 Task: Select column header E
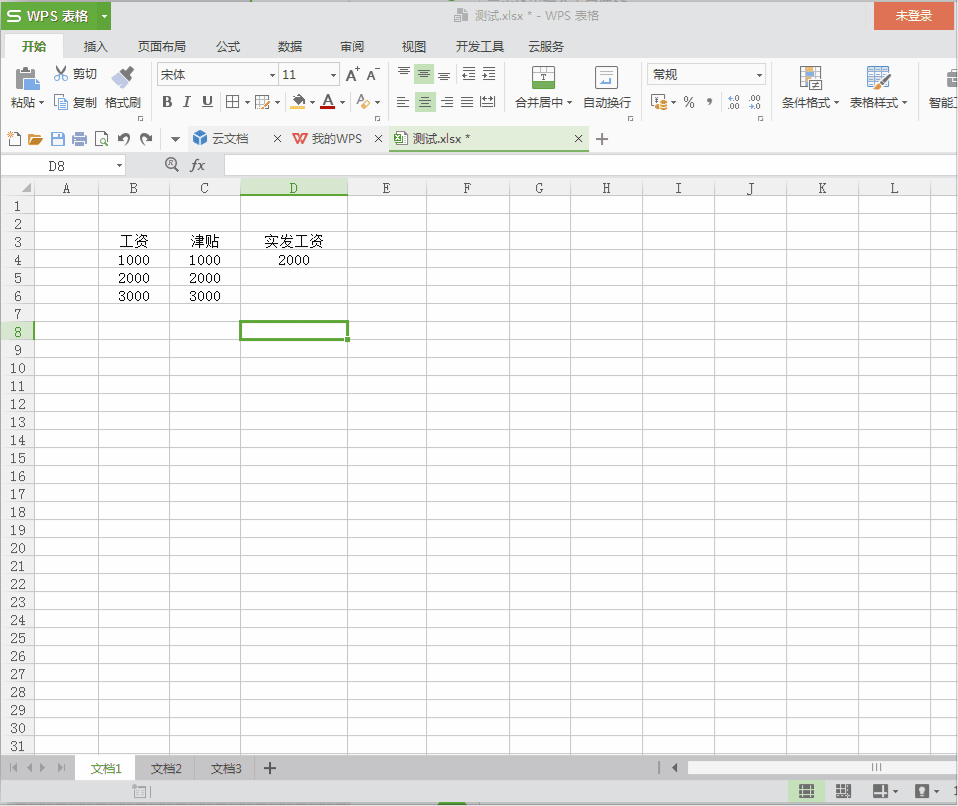386,188
